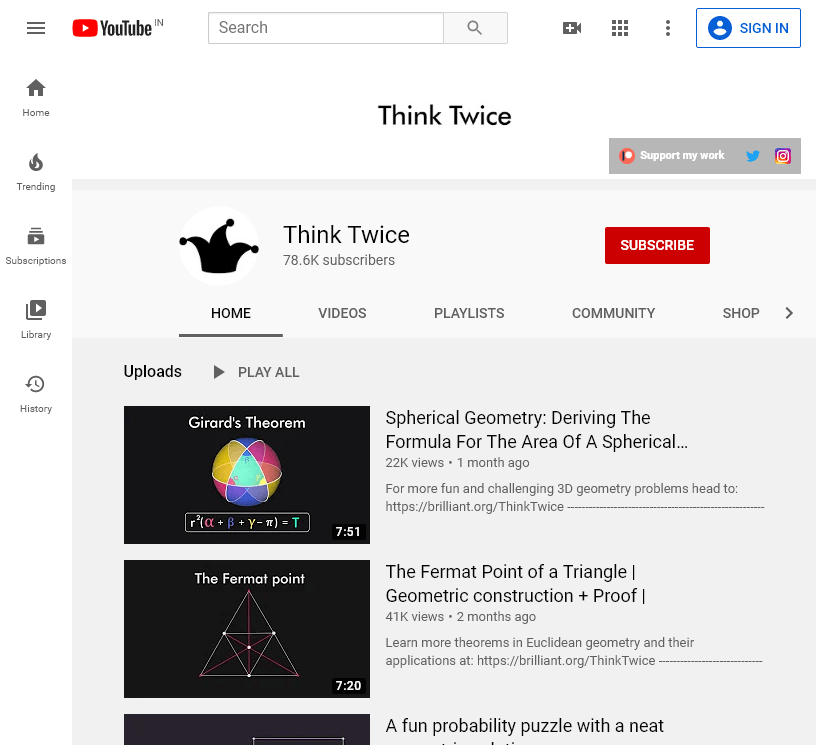The height and width of the screenshot is (745, 816).
Task: Click the Uploads section heading
Action: point(152,371)
